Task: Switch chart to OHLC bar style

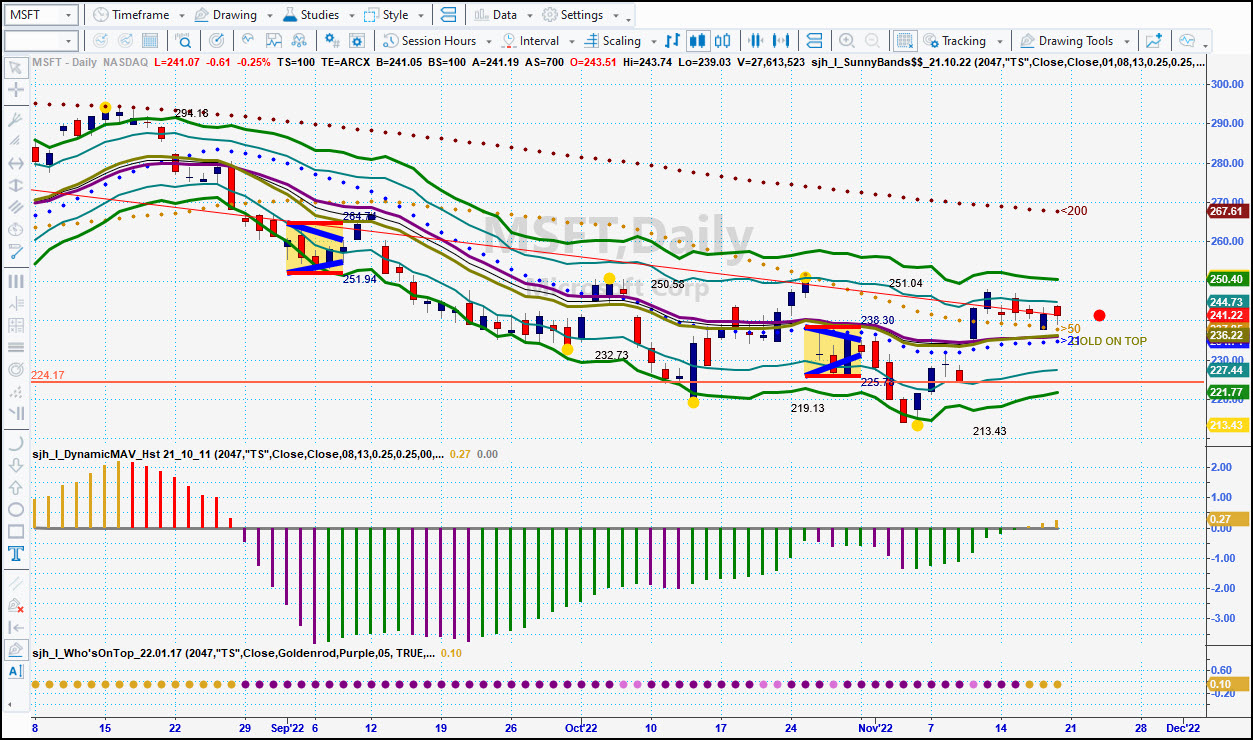Action: [672, 41]
